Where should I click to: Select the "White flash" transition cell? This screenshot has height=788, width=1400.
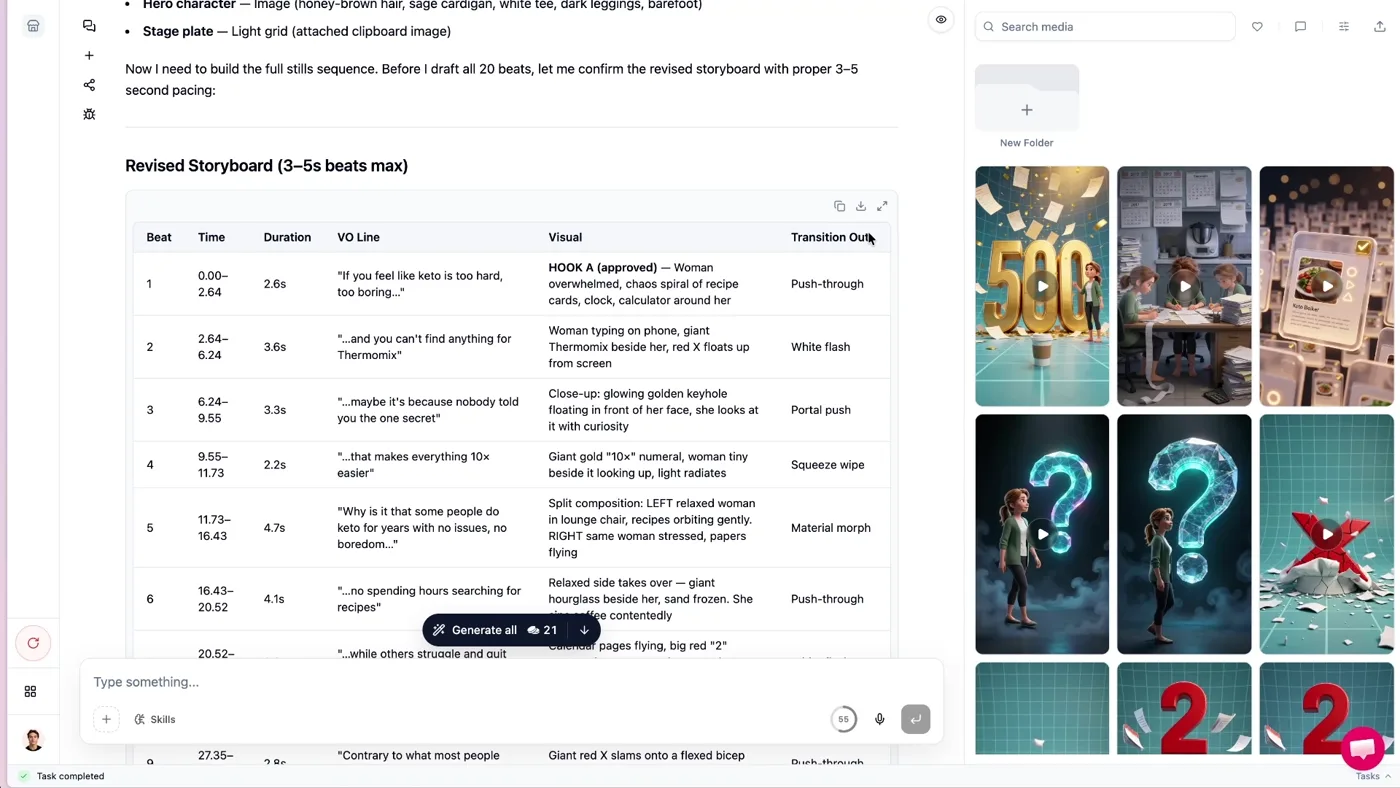tap(820, 347)
